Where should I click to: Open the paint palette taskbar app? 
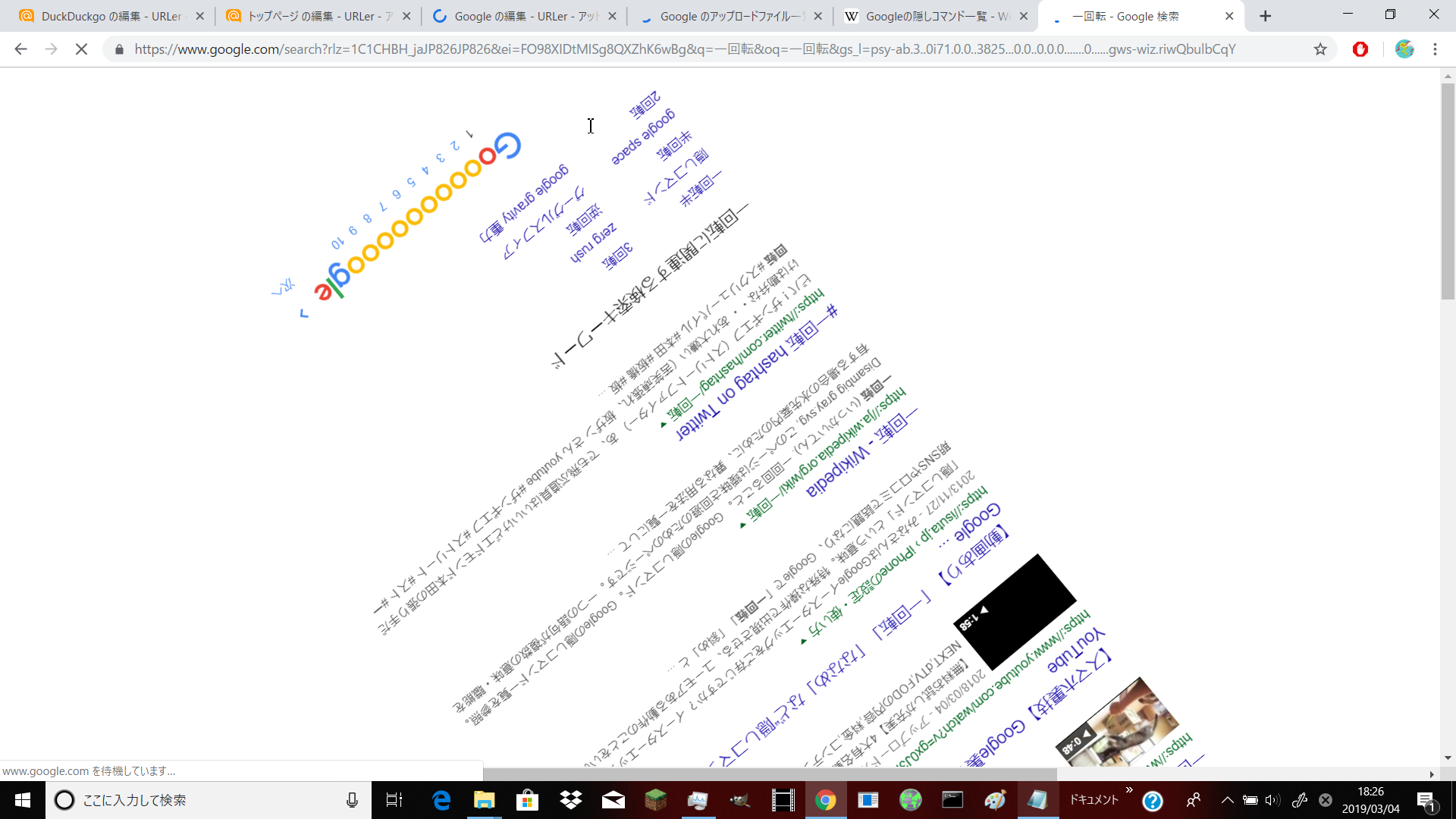coord(995,800)
